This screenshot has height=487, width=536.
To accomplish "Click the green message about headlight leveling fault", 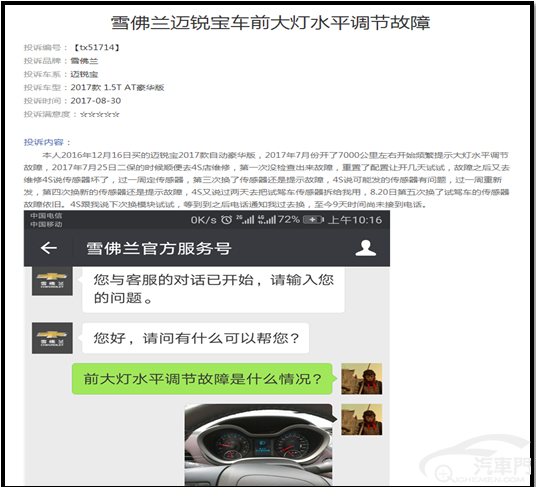I will pyautogui.click(x=202, y=379).
